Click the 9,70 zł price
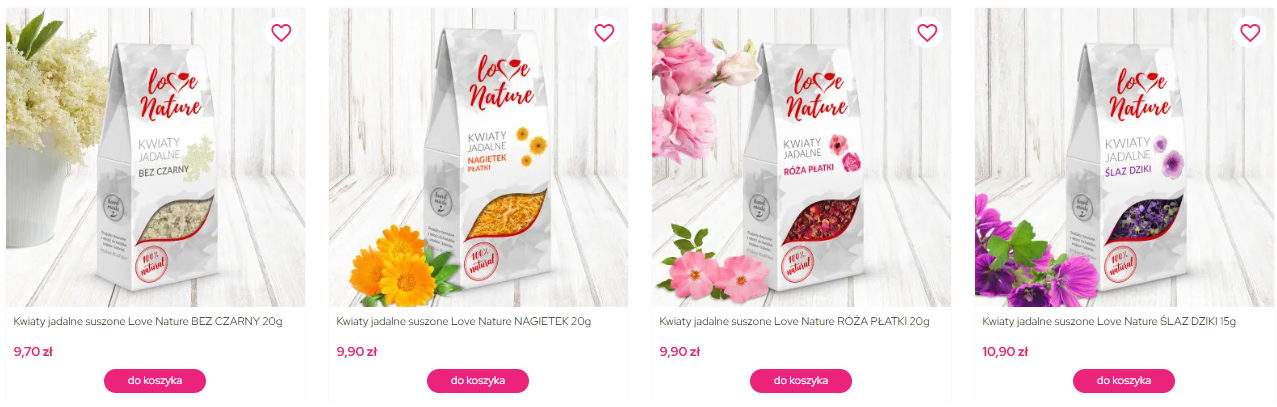 (33, 351)
